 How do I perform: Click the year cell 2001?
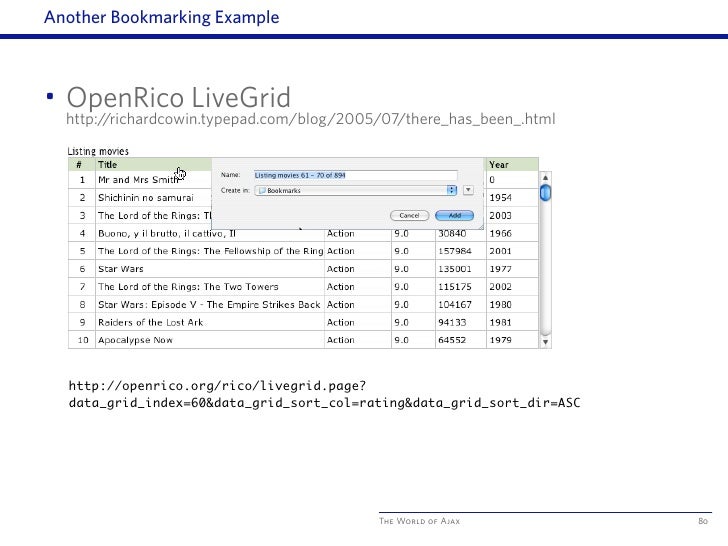click(x=500, y=251)
